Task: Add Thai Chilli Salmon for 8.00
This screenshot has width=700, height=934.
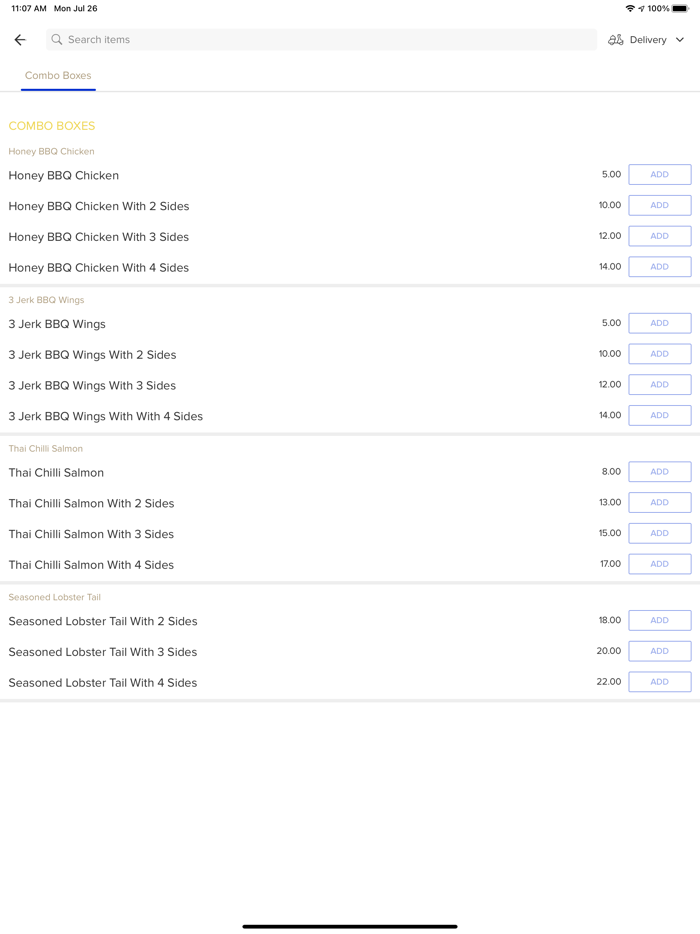Action: pyautogui.click(x=659, y=472)
